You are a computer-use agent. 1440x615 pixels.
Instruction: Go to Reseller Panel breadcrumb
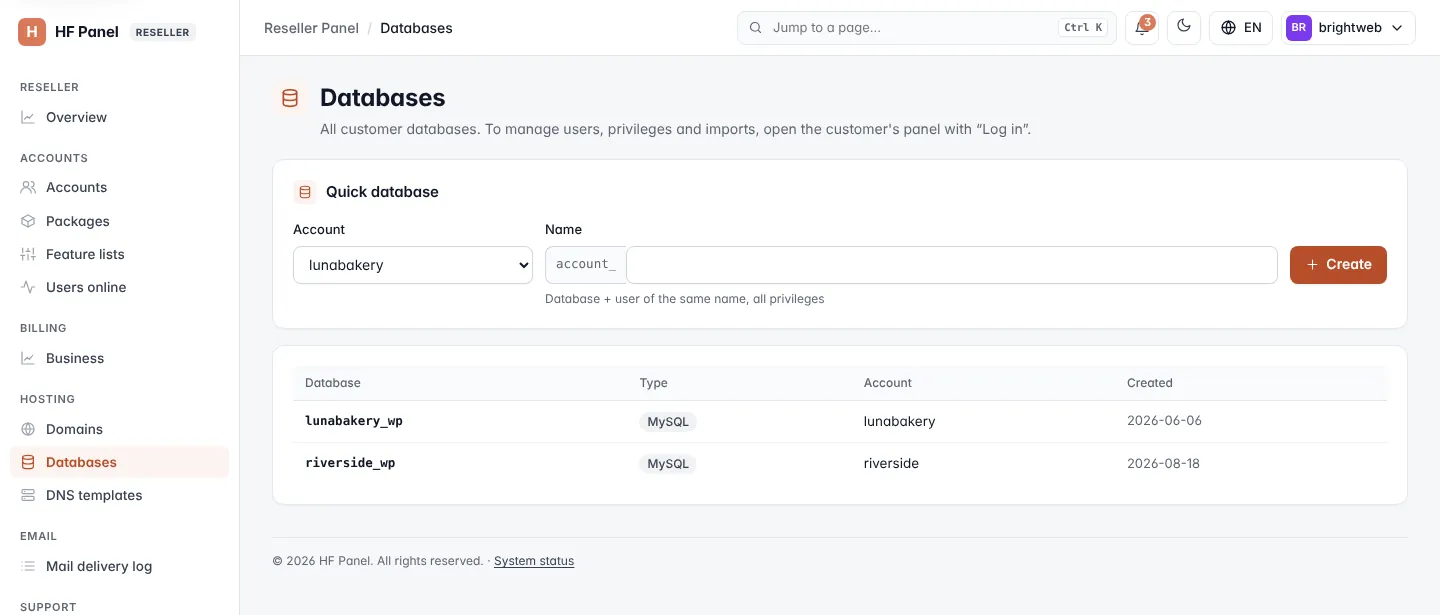311,28
